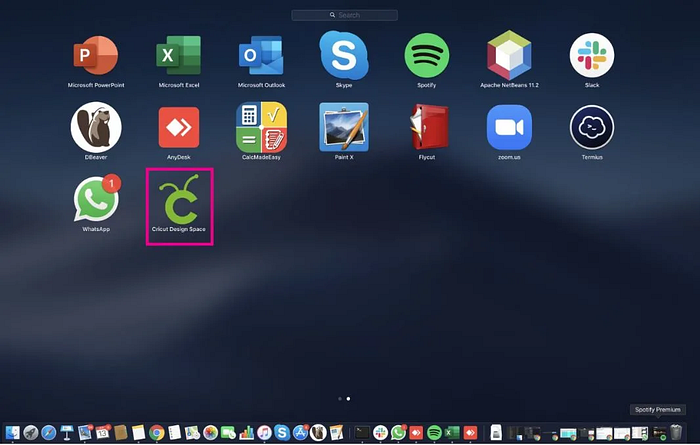Open WhatsApp in the Launchpad grid
700x445 pixels.
coord(96,199)
